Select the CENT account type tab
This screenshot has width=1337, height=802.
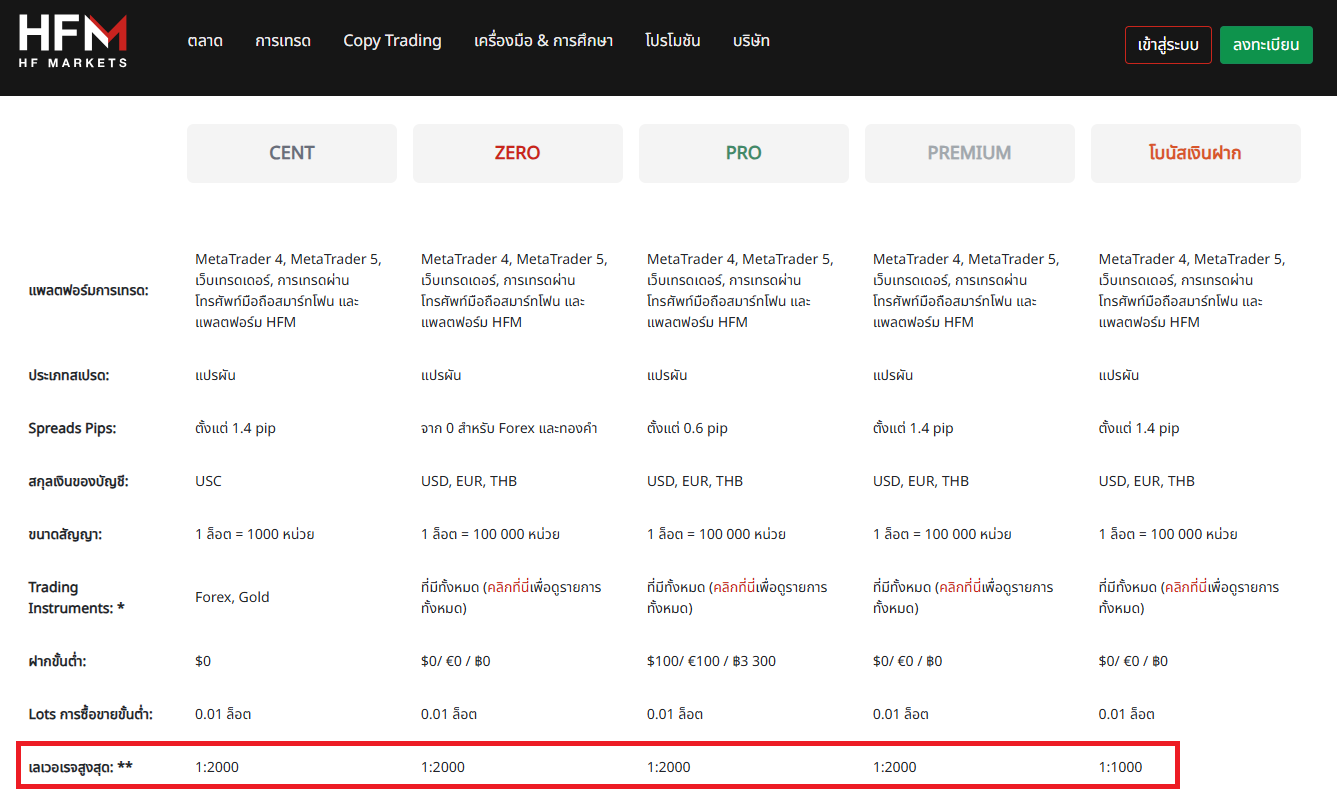click(x=292, y=153)
